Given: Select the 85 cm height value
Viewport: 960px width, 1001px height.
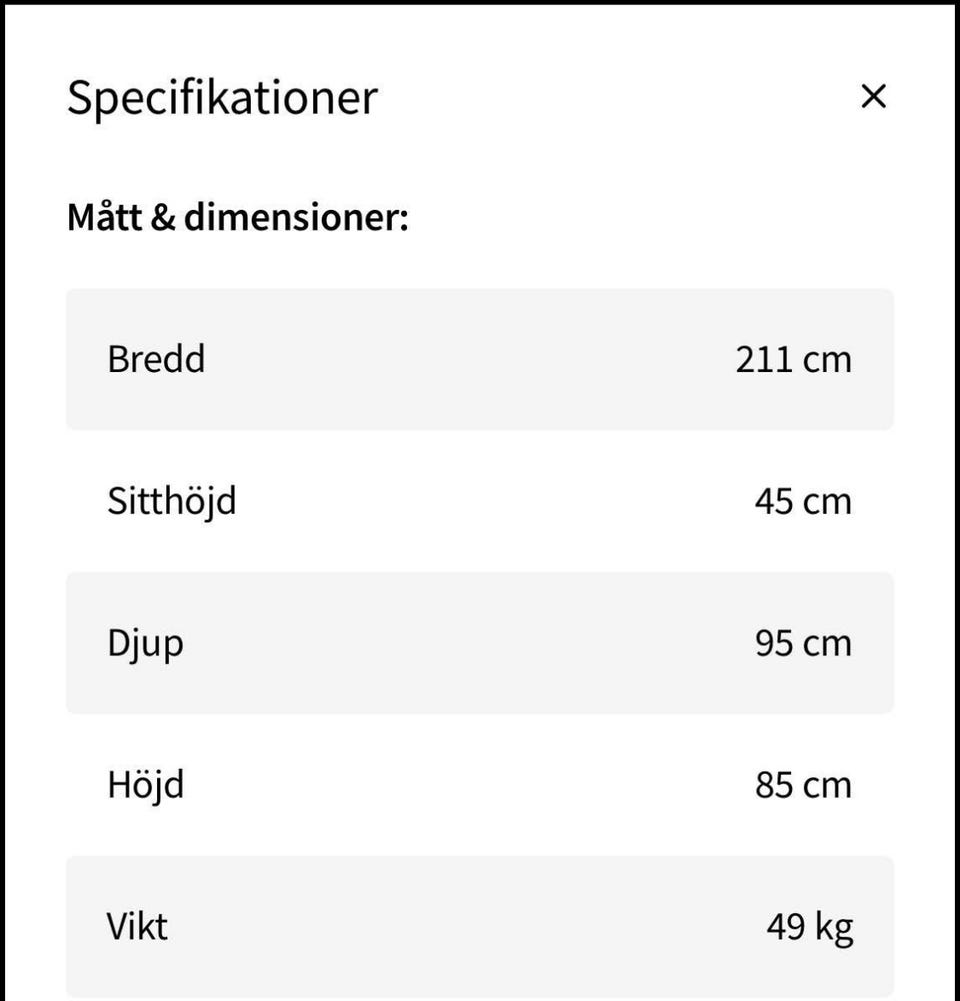Looking at the screenshot, I should tap(803, 785).
